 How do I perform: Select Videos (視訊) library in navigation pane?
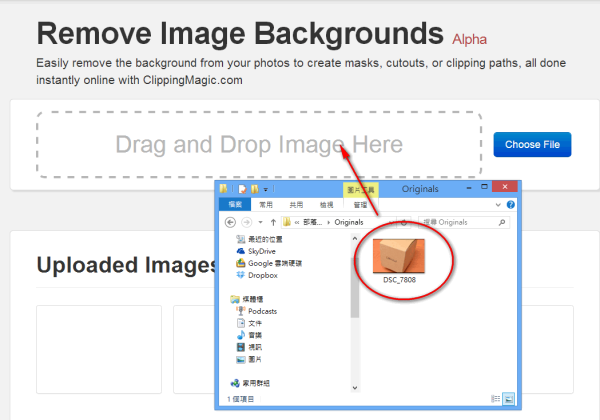pos(249,347)
